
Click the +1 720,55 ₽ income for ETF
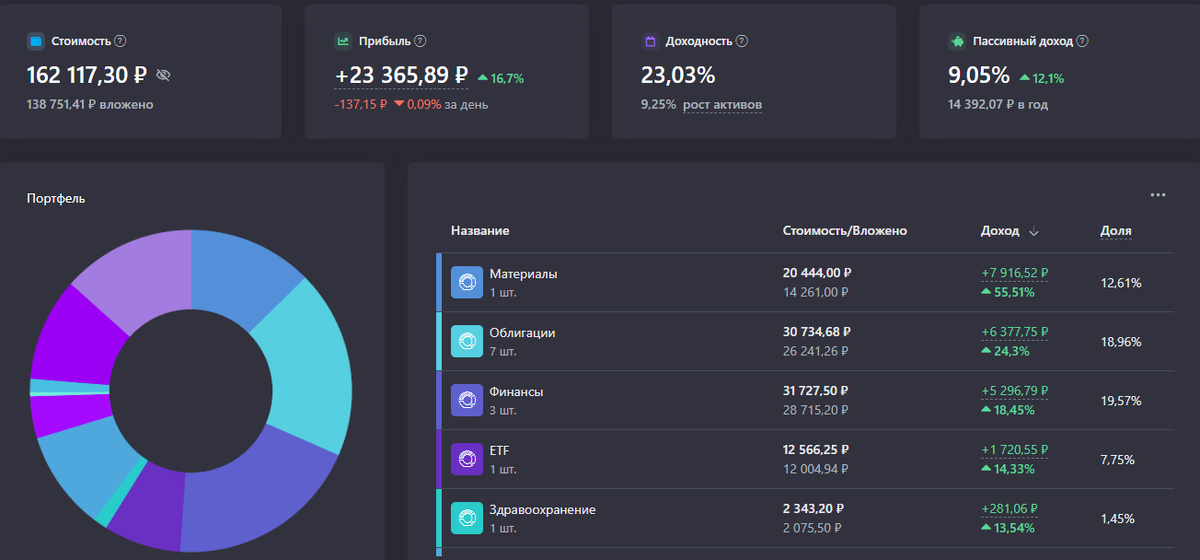pos(1015,450)
